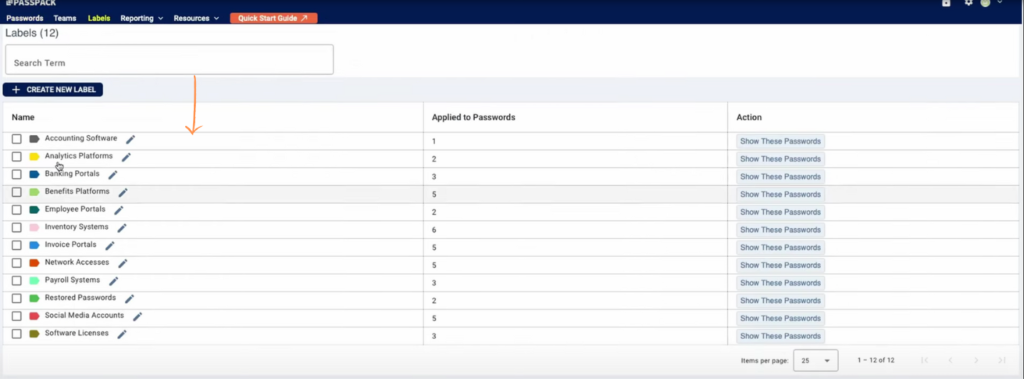Open the editor for the Employee Portals label
Screen dimensions: 1024x379
118,210
